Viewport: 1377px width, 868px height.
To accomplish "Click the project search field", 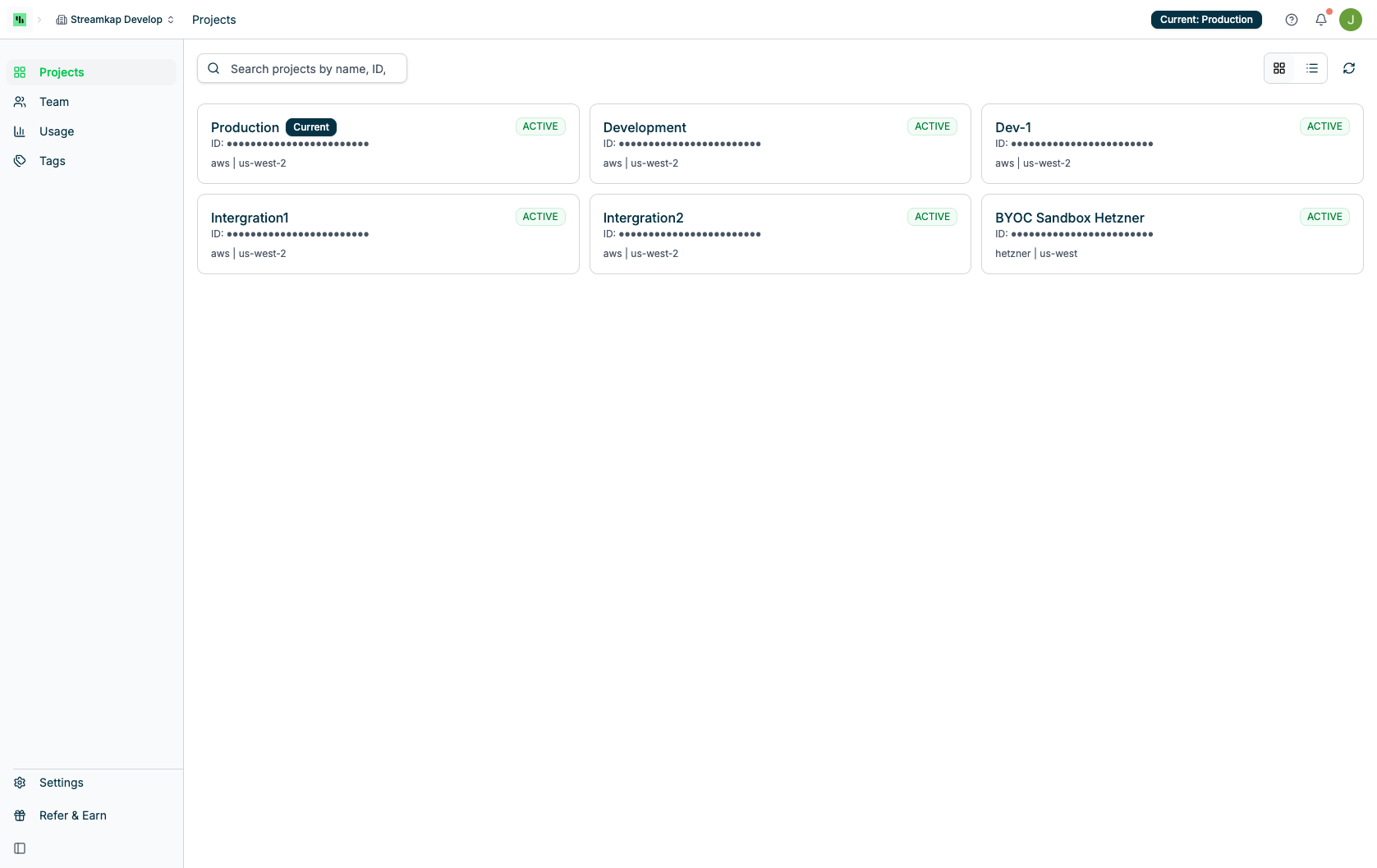I will pos(302,68).
